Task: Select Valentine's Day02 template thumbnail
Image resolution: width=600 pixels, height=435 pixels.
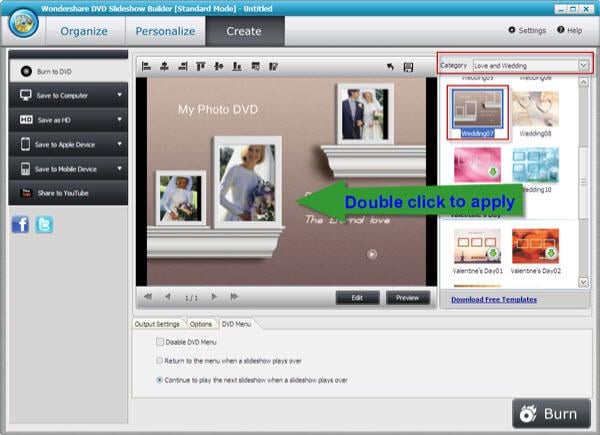Action: (535, 246)
